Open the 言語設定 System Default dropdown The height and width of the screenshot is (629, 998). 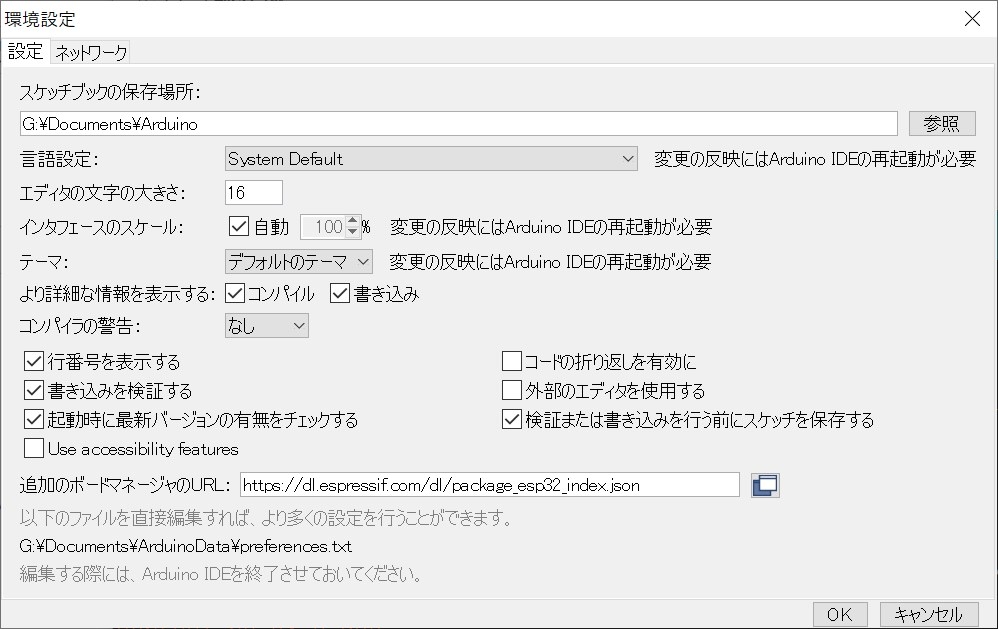tap(430, 159)
